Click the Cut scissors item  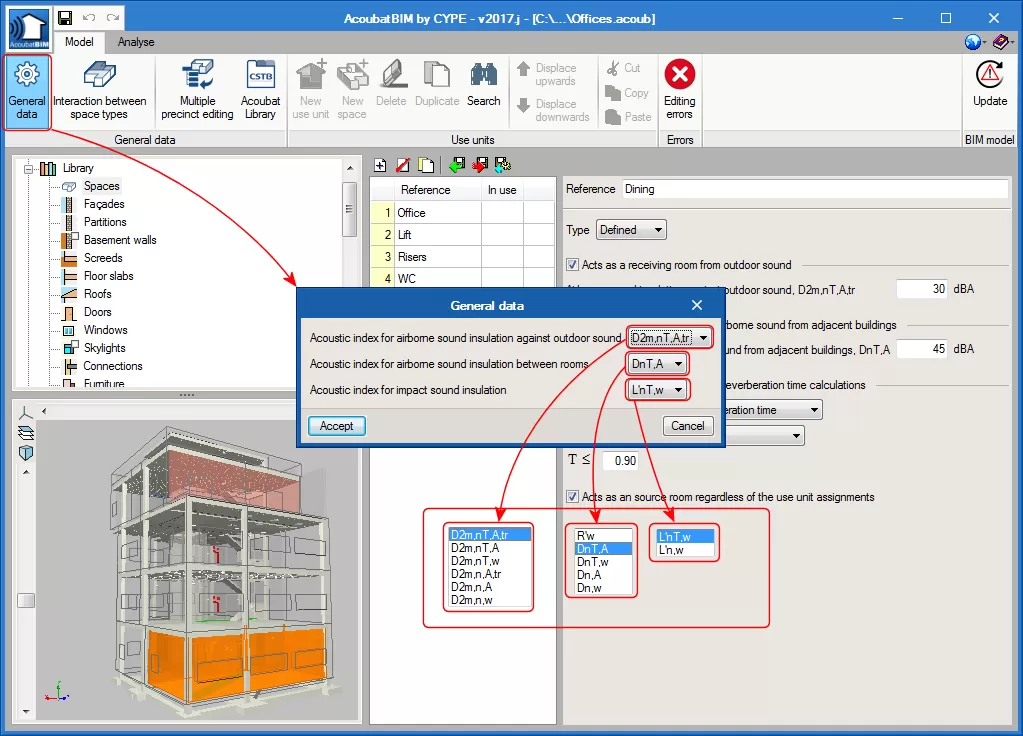(x=623, y=68)
